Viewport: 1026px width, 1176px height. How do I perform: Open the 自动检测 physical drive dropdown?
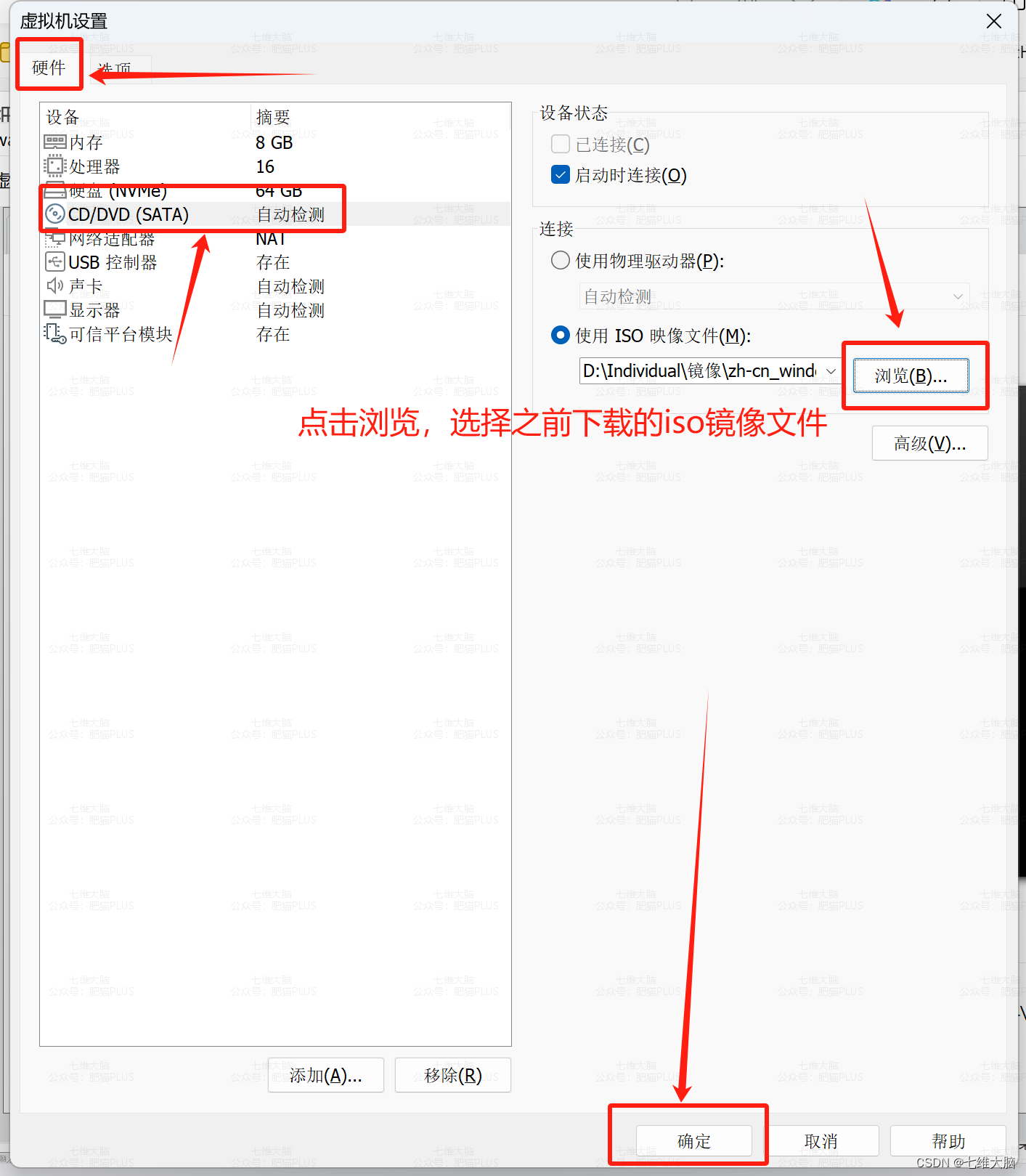tap(774, 296)
